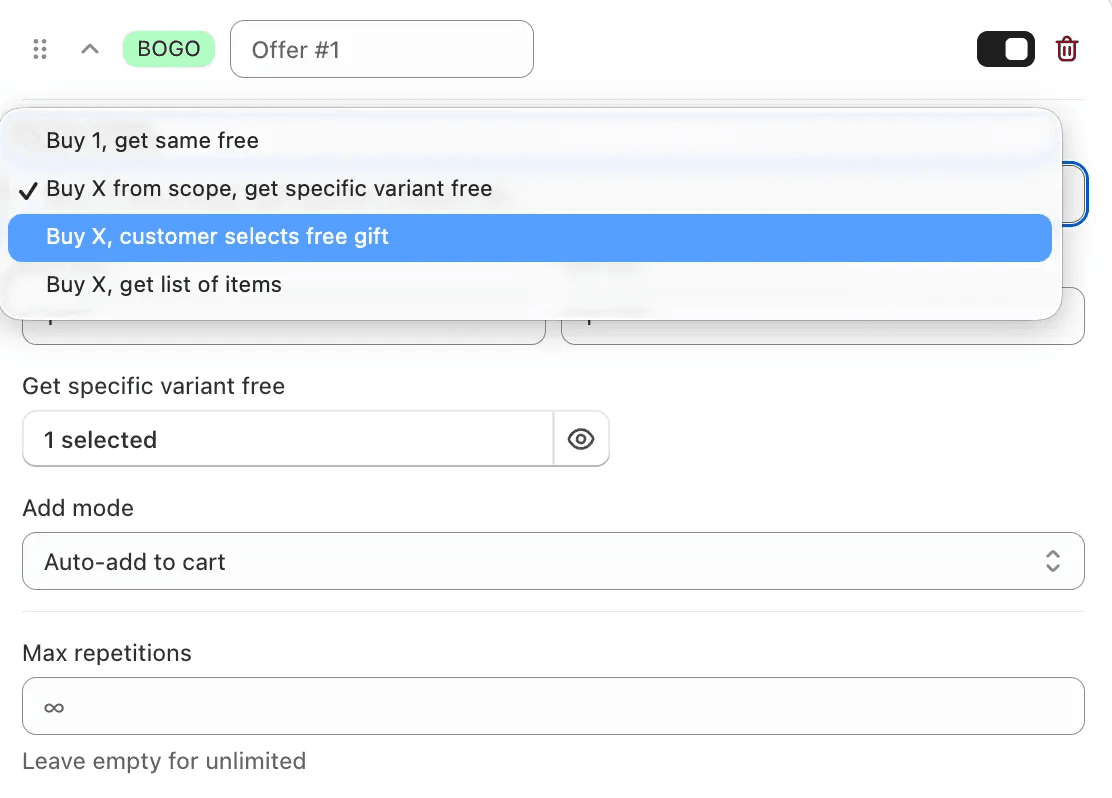Click the left input partially hidden by menu
Screen dimensions: 1112x798
coord(284,333)
